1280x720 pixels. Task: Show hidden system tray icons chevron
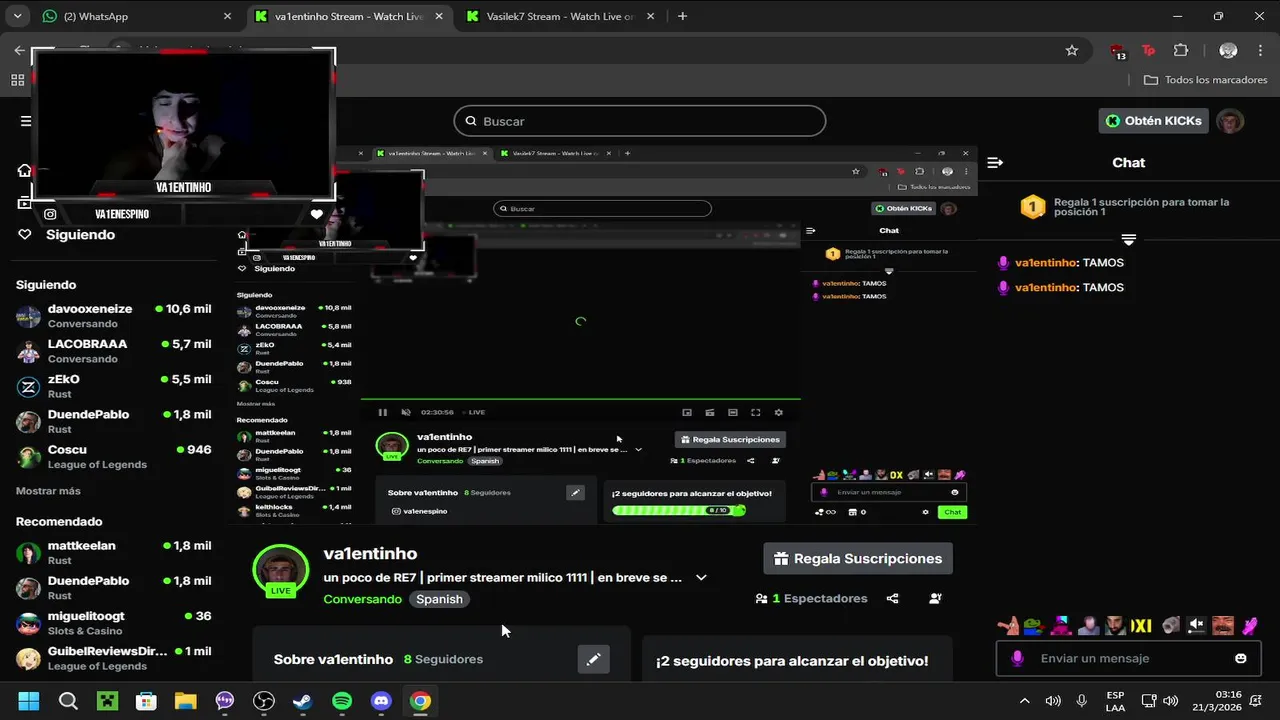[1024, 701]
